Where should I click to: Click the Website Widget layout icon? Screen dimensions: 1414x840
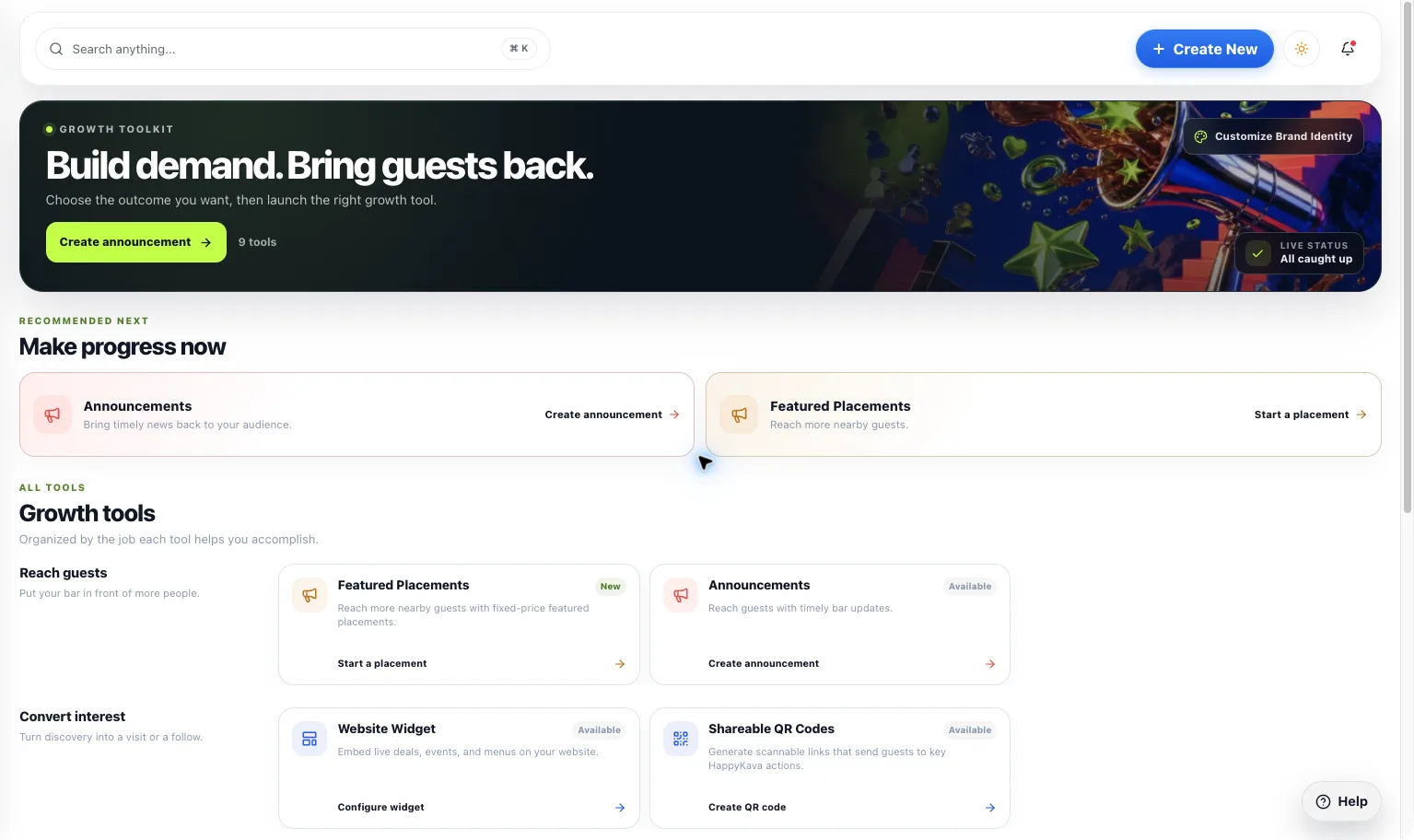310,739
